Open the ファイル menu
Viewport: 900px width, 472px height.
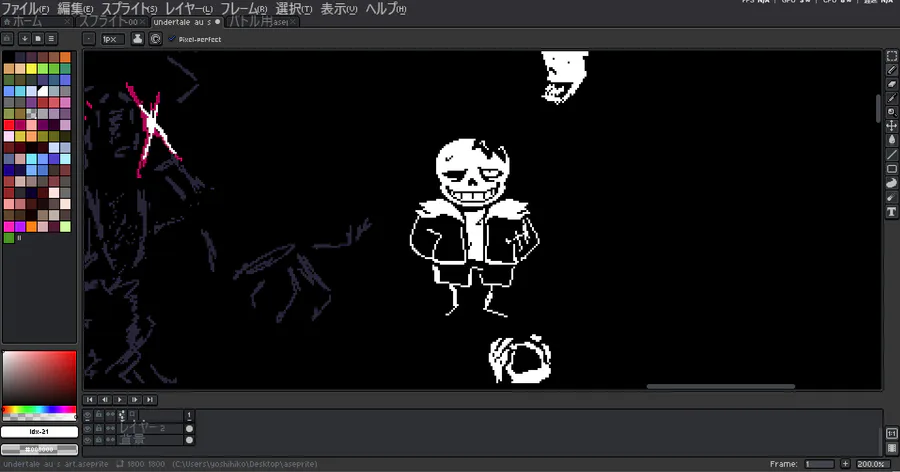tap(26, 9)
